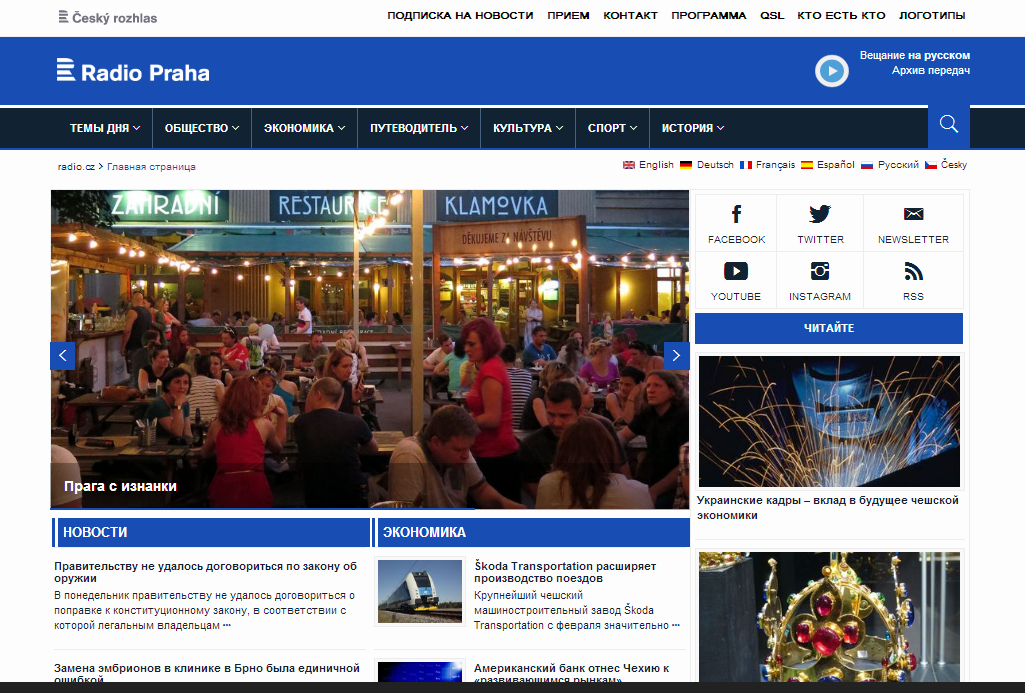Screen dimensions: 1025x693
Task: Open the КУЛЬТУРА dropdown menu
Action: pyautogui.click(x=528, y=128)
